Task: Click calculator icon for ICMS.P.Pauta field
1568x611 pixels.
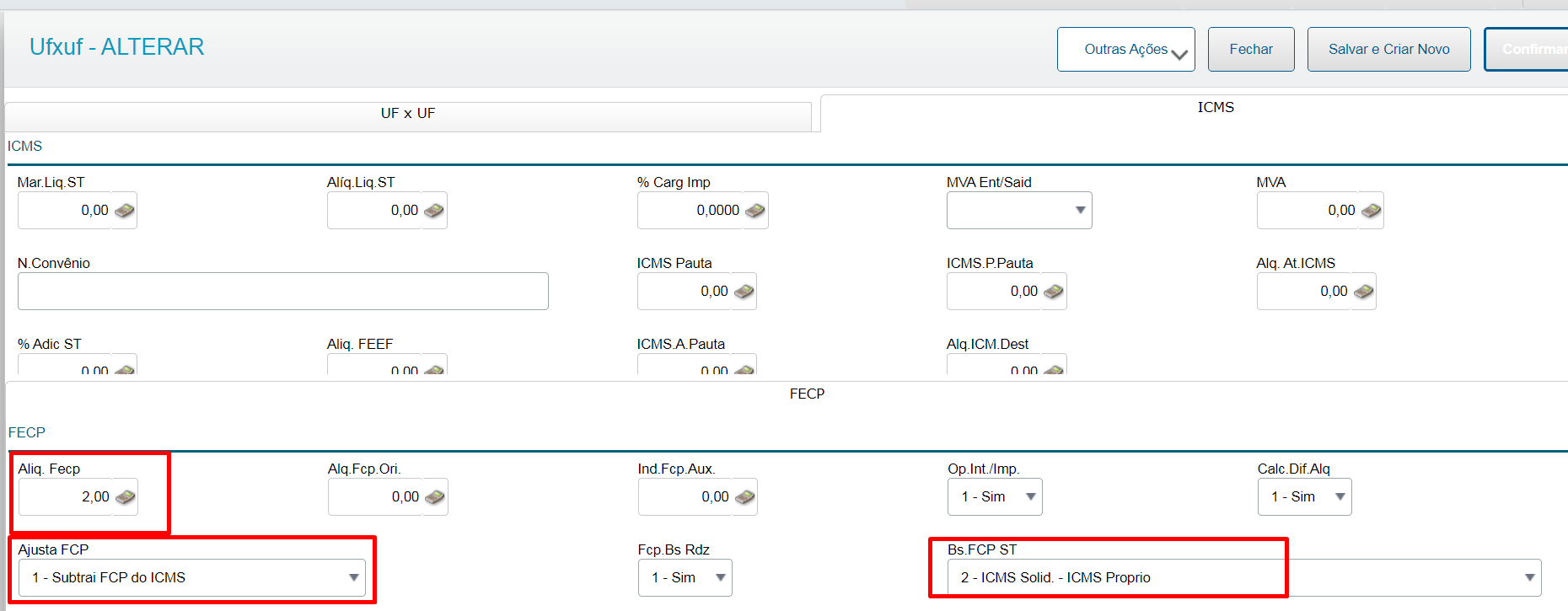Action: coord(1053,292)
